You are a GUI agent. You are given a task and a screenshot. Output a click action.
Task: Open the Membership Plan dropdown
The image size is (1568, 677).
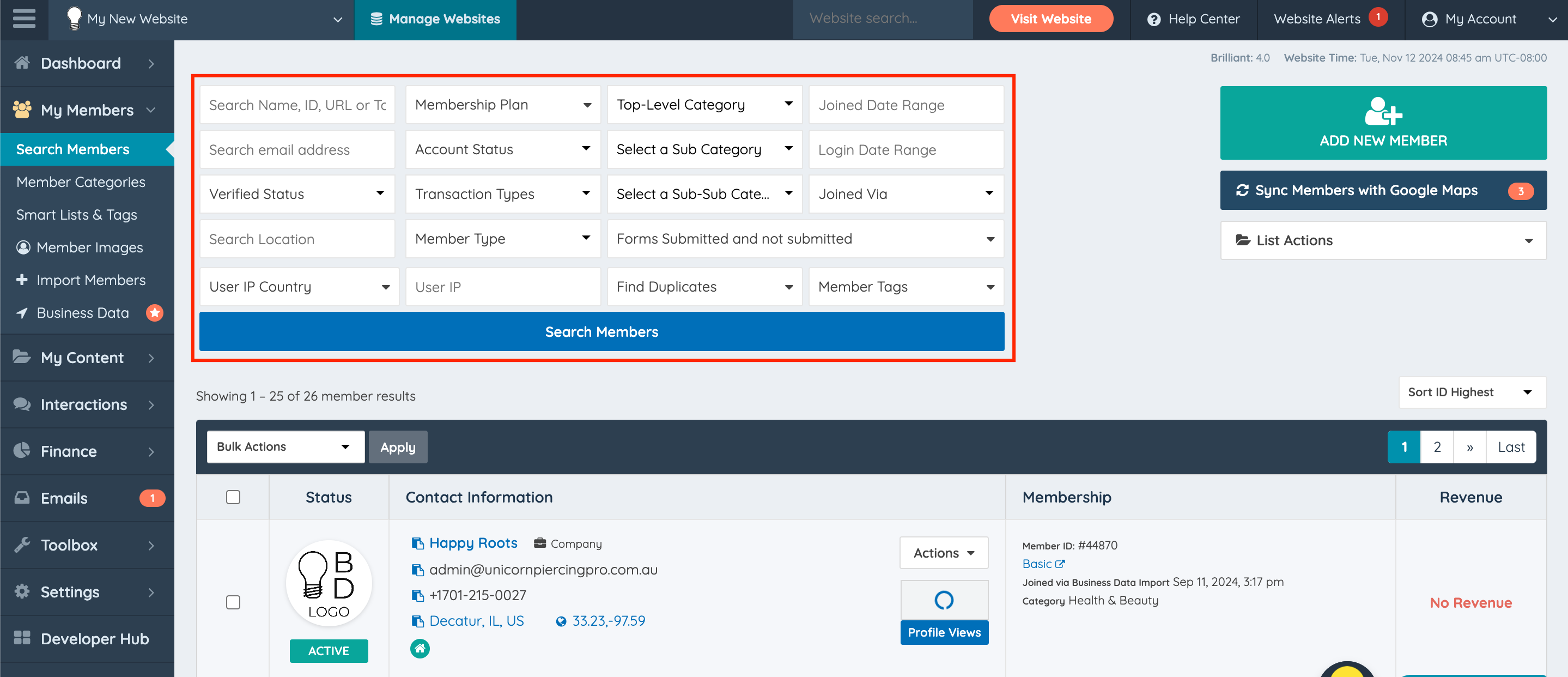pos(503,105)
